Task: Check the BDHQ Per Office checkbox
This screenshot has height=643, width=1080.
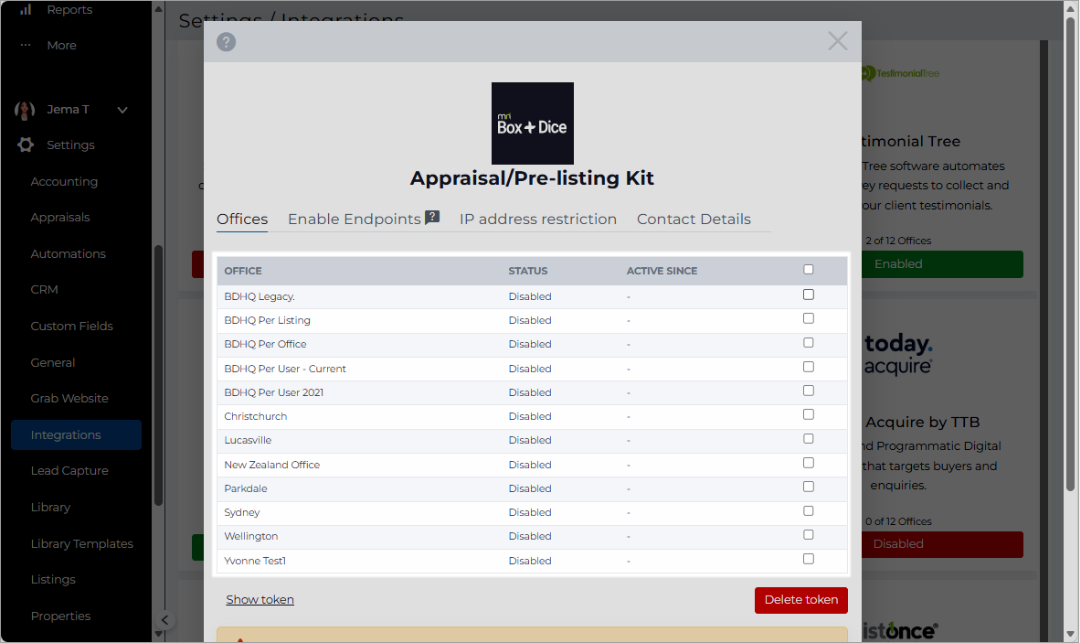Action: pyautogui.click(x=809, y=343)
